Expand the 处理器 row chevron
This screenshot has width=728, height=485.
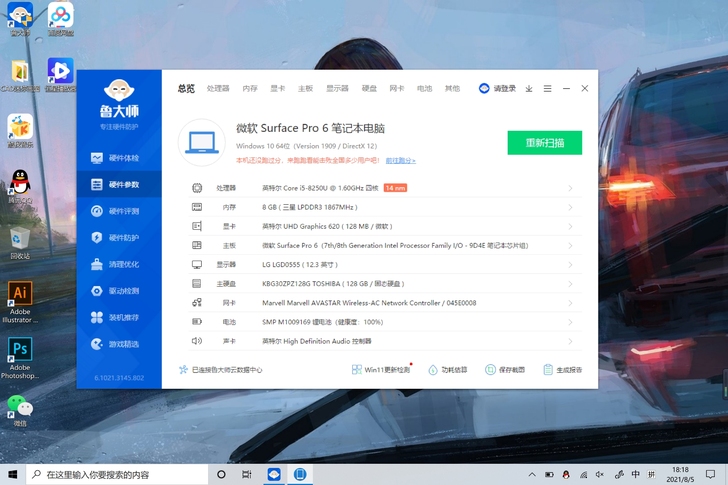570,188
